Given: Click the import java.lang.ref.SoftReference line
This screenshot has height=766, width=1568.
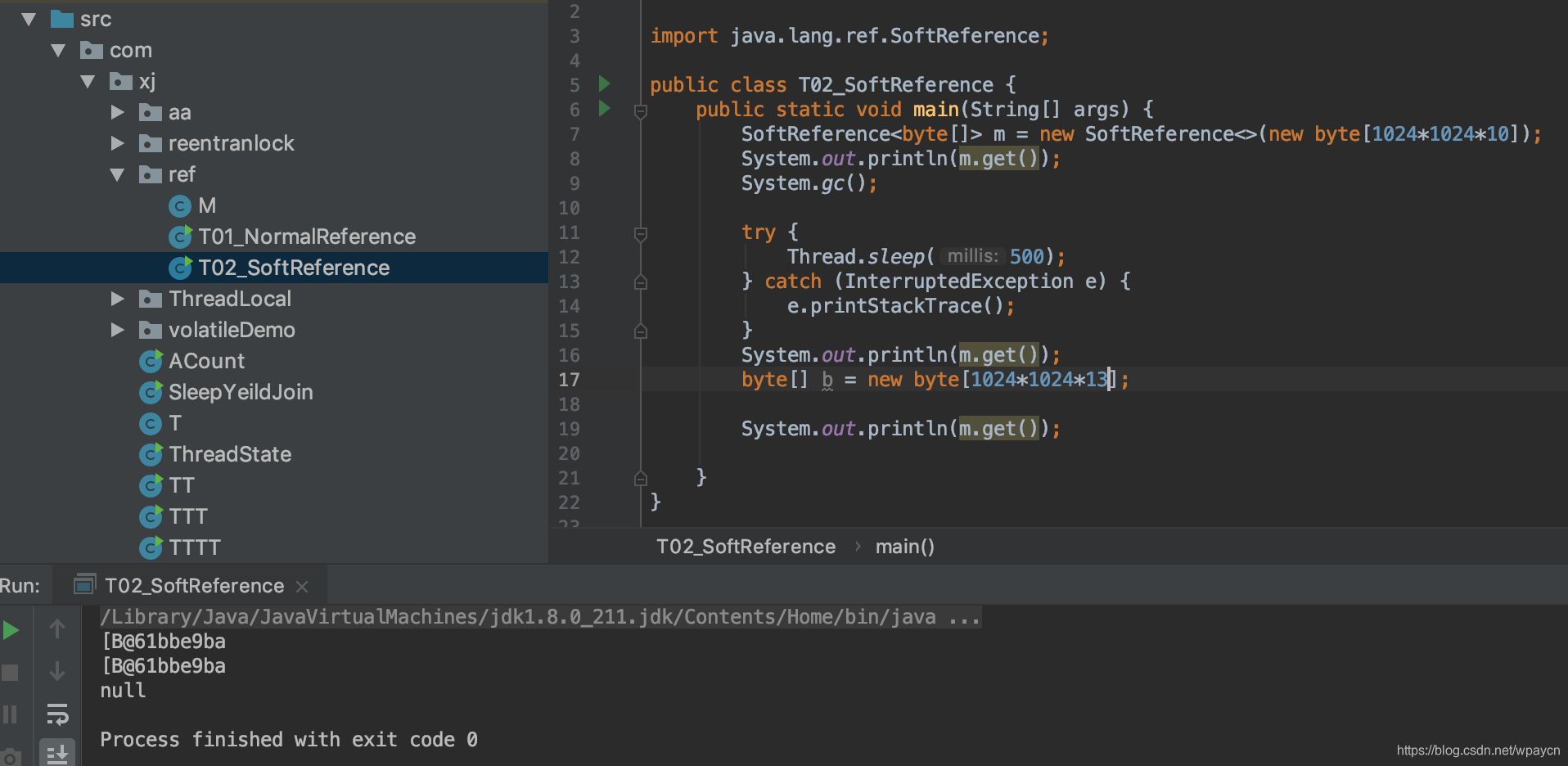Looking at the screenshot, I should (849, 36).
